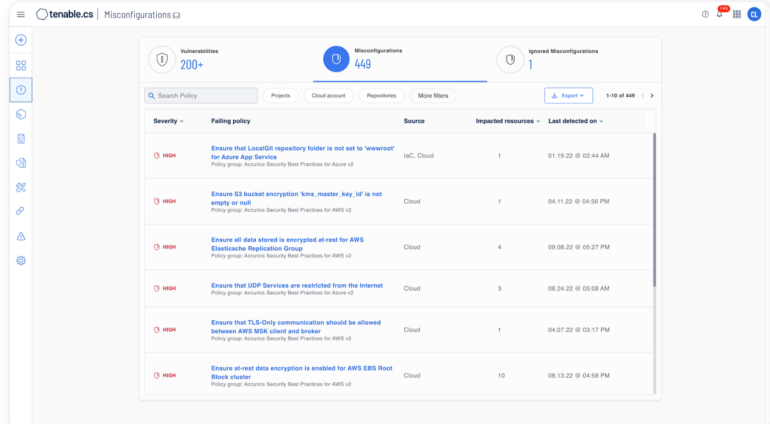The height and width of the screenshot is (424, 770).
Task: Sort by Last detected on column
Action: 575,121
